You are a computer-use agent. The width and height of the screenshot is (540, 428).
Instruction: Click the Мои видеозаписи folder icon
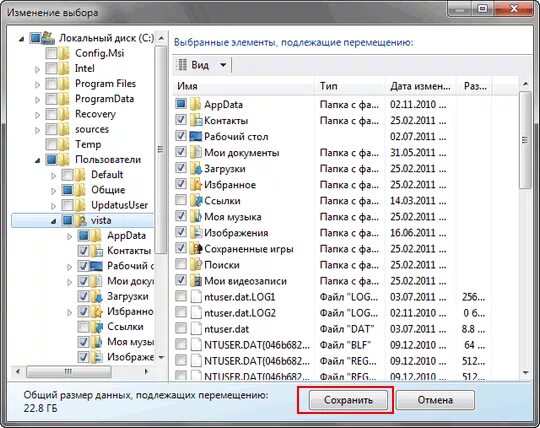click(x=195, y=281)
